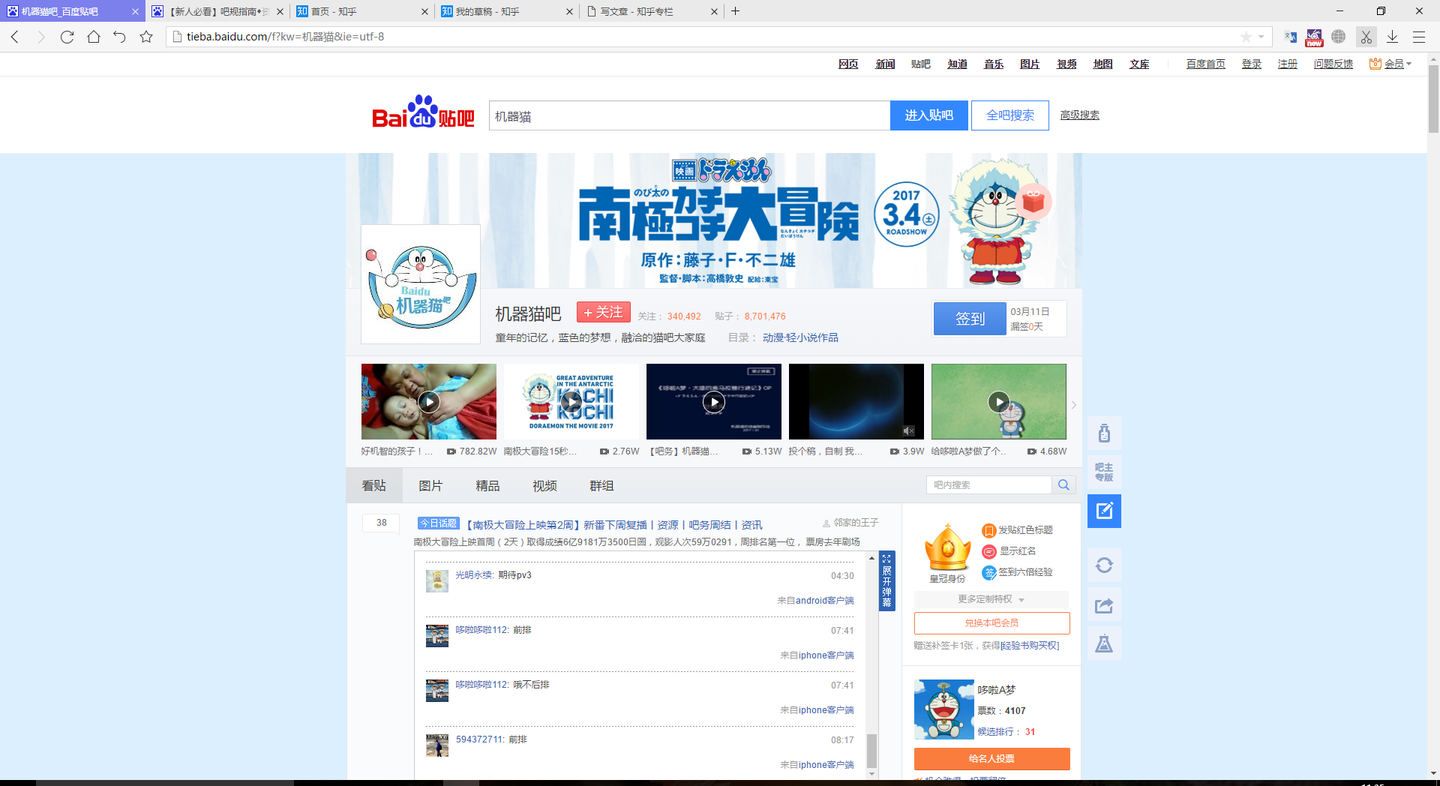Click the favorites star left of address bar
This screenshot has height=786, width=1440.
click(x=146, y=37)
